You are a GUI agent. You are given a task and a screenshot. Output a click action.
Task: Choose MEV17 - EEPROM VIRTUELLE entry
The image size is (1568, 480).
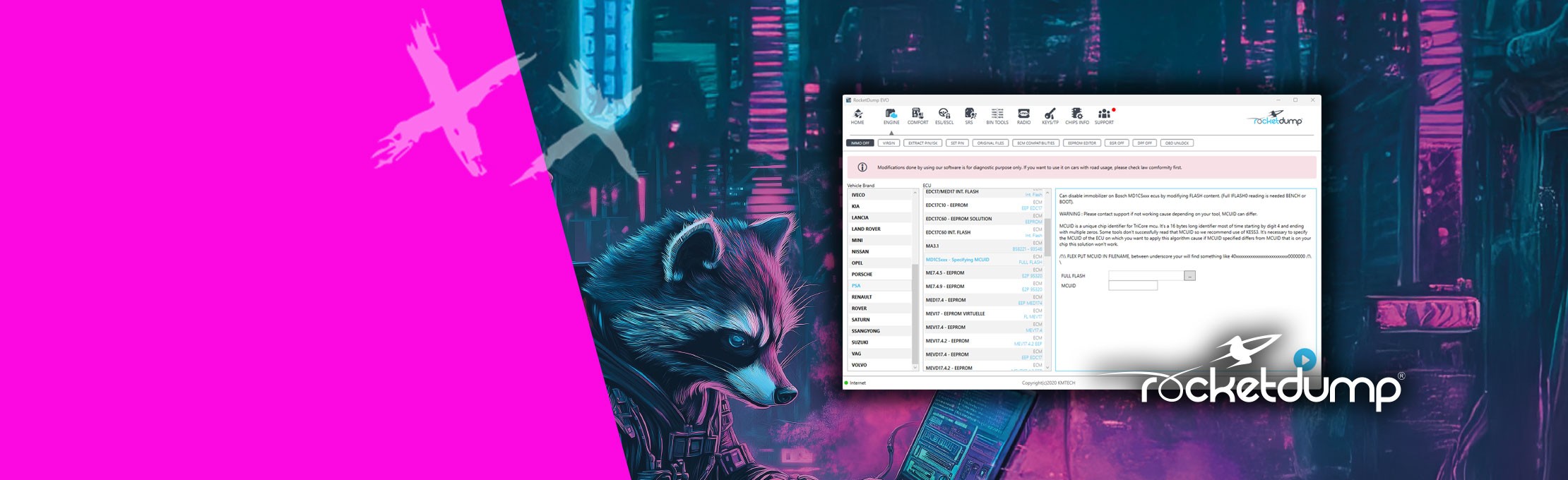click(984, 314)
